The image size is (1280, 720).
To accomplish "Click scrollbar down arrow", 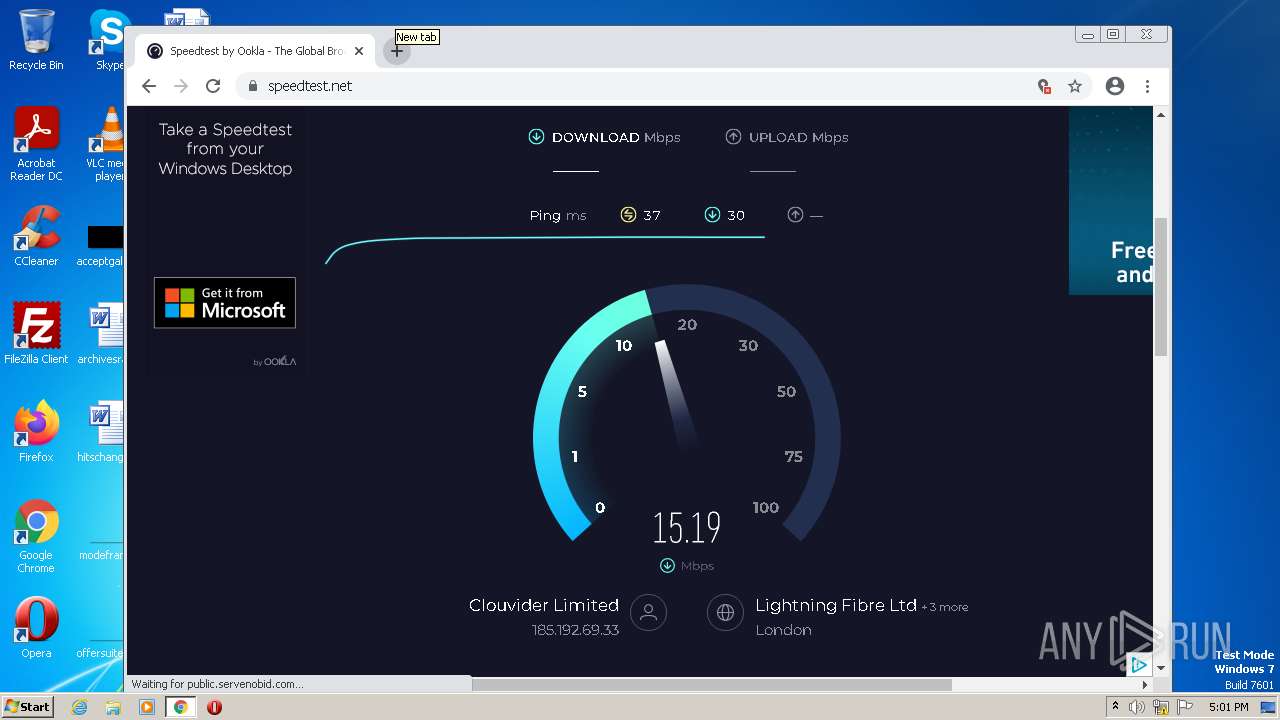I will 1160,667.
